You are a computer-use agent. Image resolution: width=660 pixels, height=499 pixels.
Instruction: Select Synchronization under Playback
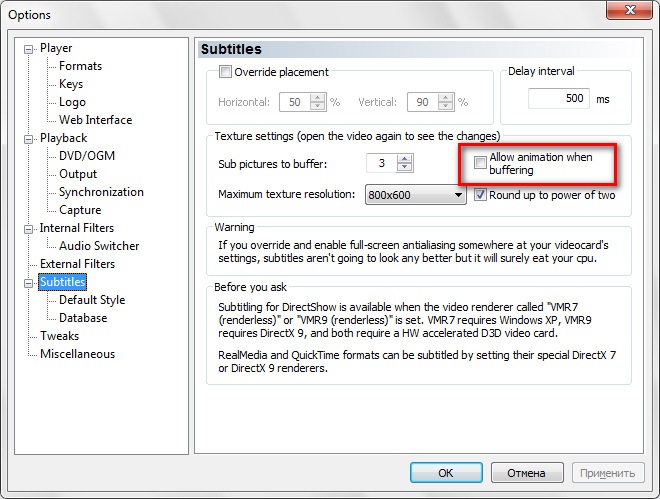[x=101, y=192]
